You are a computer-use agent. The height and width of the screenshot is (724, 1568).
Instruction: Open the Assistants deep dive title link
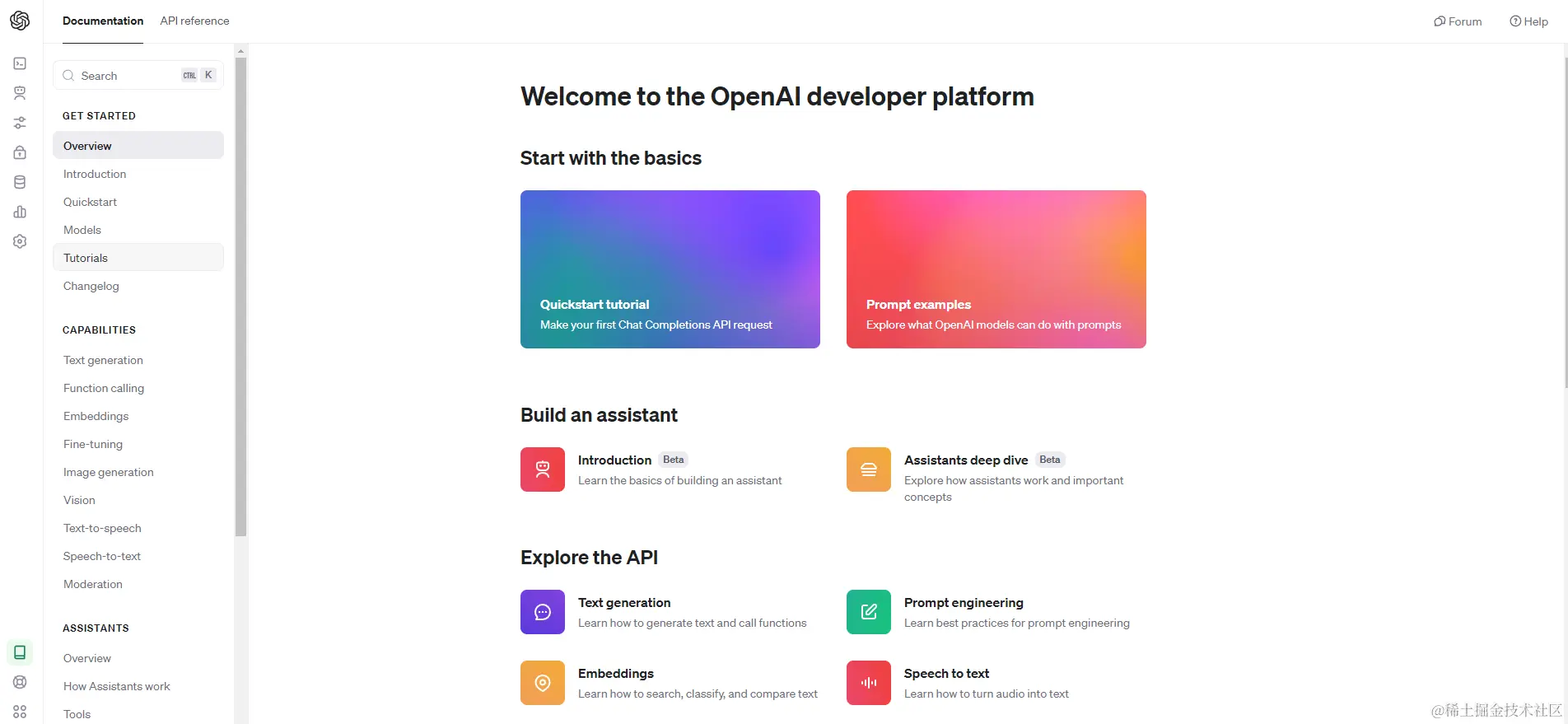coord(966,460)
